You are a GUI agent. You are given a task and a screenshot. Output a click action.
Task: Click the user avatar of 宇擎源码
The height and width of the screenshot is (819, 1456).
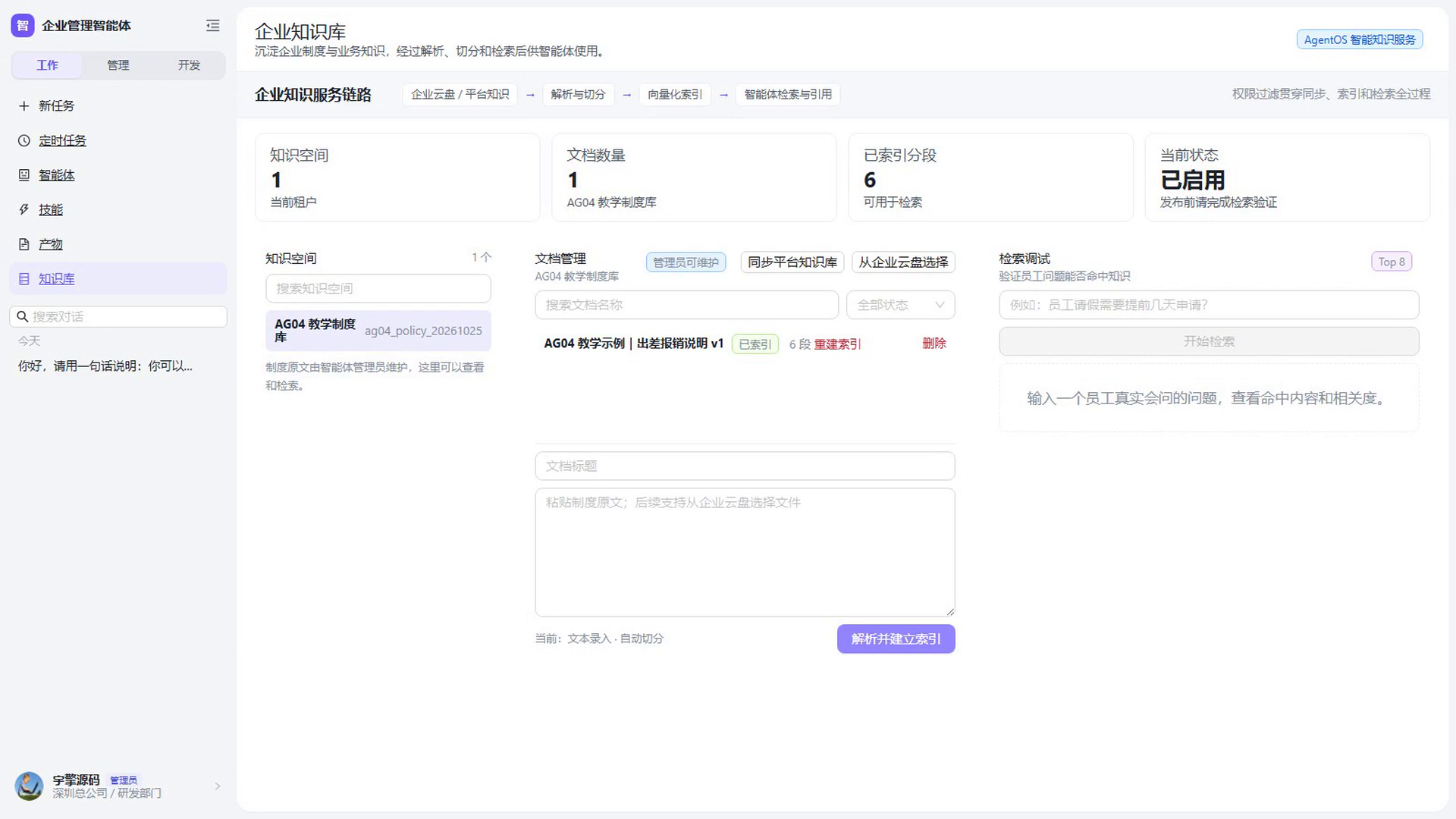click(x=30, y=786)
